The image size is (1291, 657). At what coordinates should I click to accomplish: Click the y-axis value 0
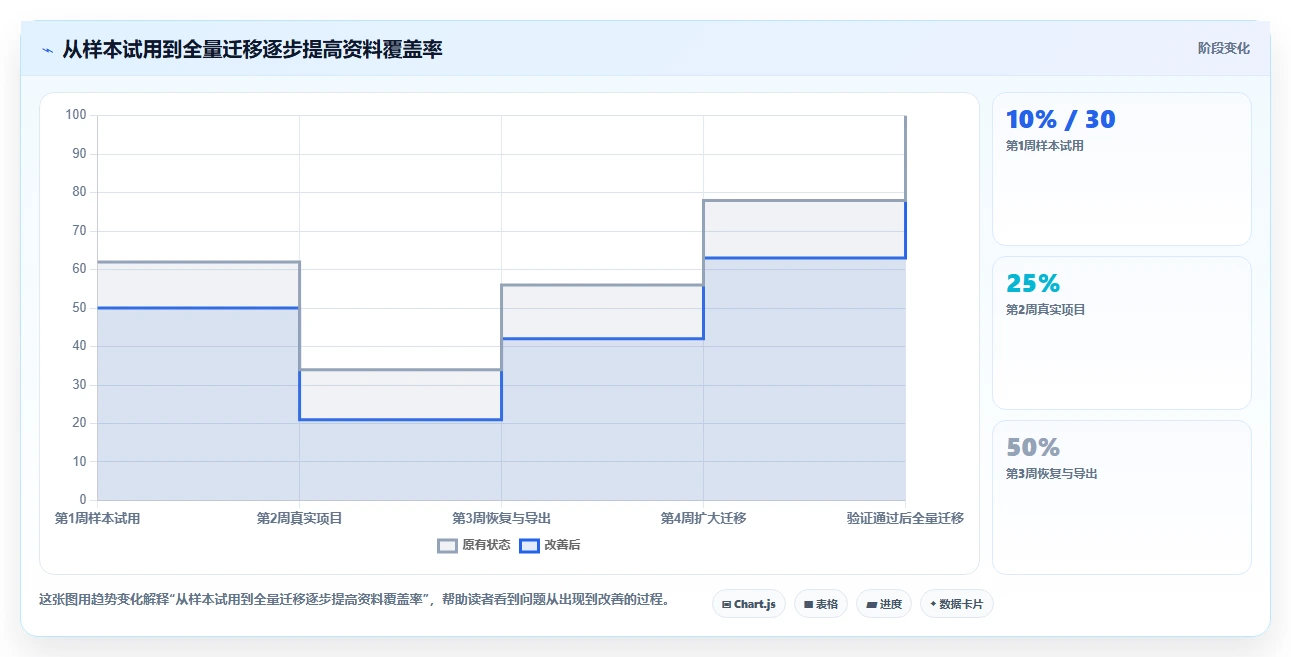pos(83,500)
